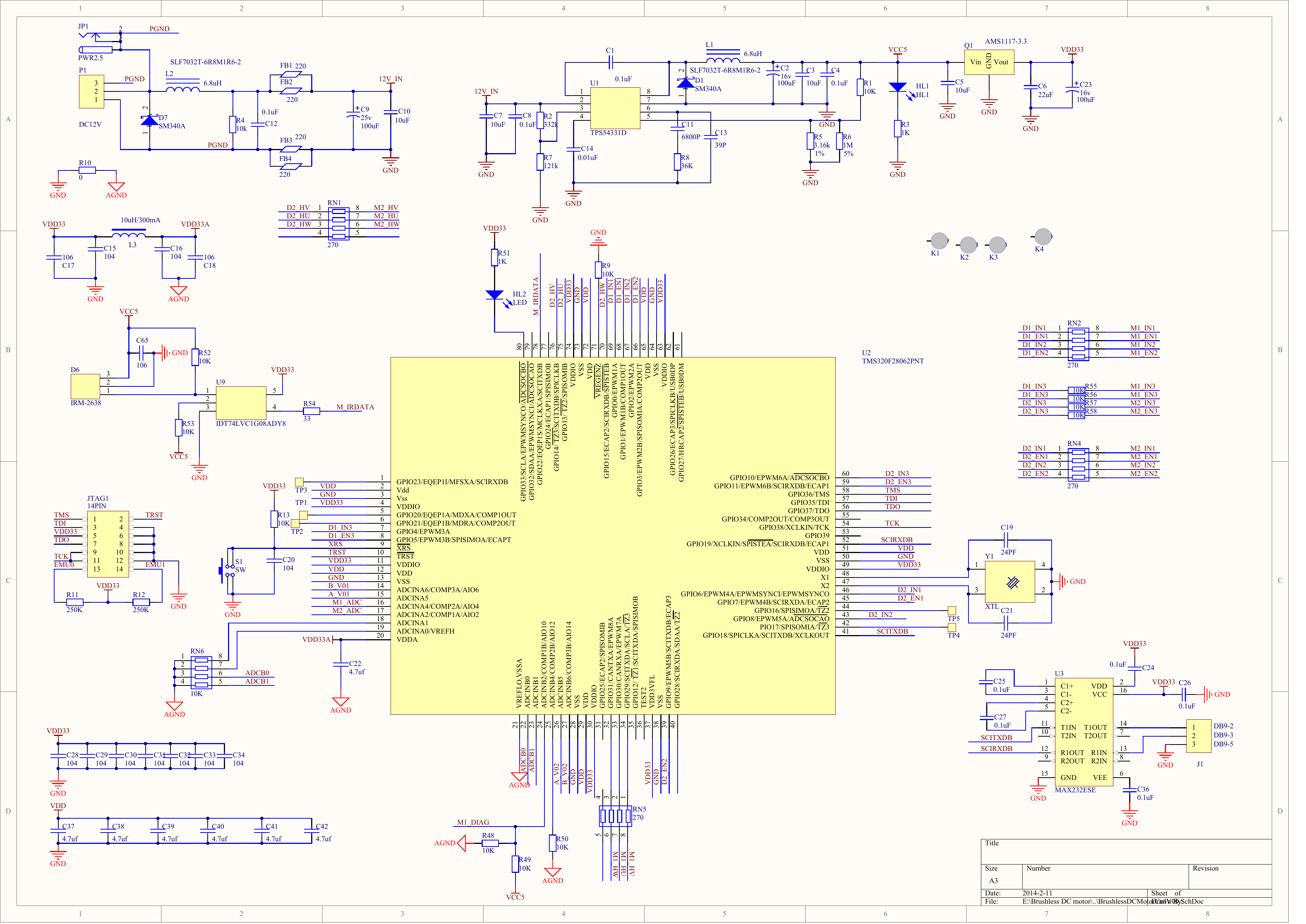This screenshot has width=1306, height=924.
Task: Select the IDT74LVC1G08ADY8 gate symbol U9
Action: click(241, 403)
